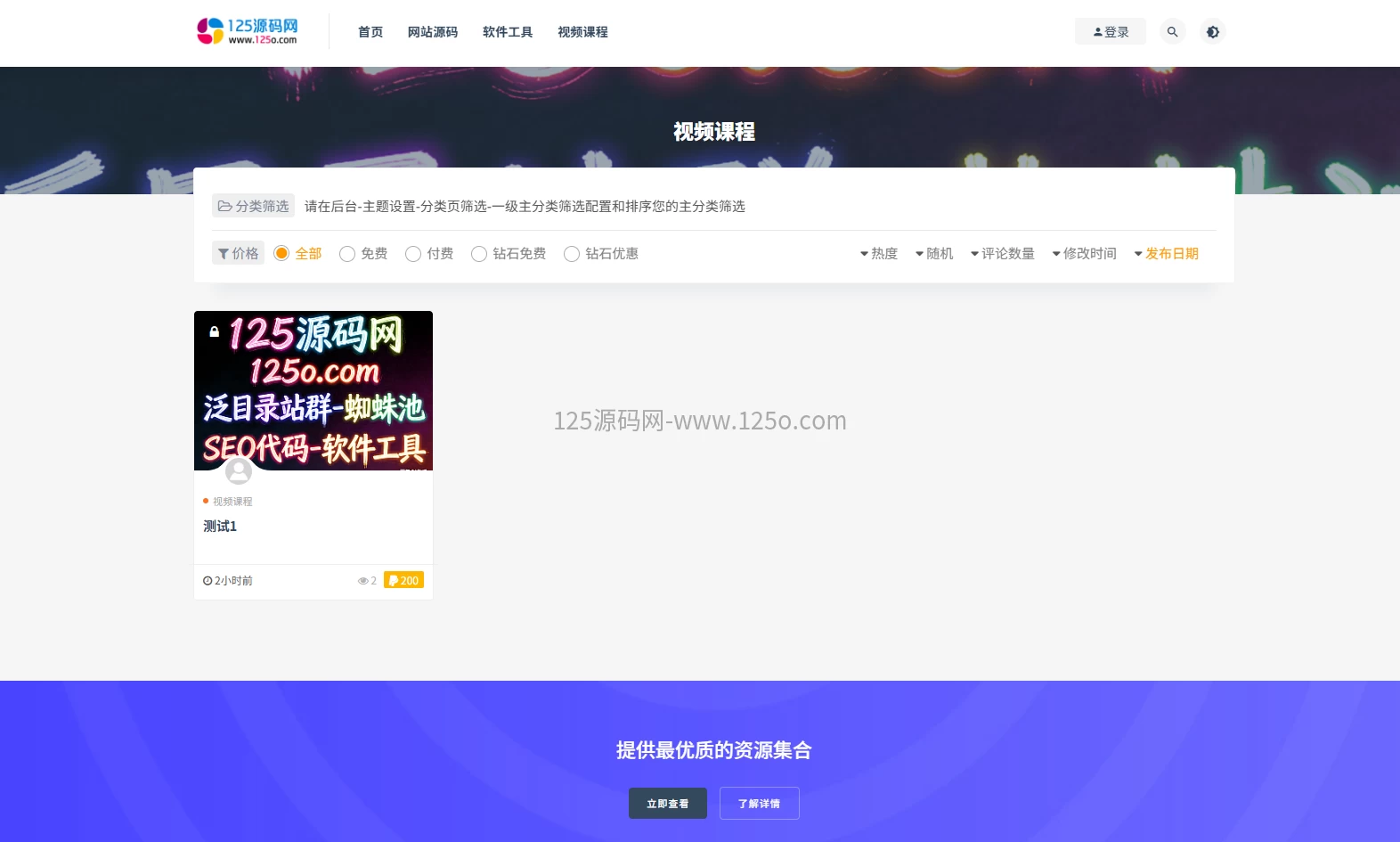Image resolution: width=1400 pixels, height=842 pixels.
Task: Click the 200 price badge
Action: (x=403, y=580)
